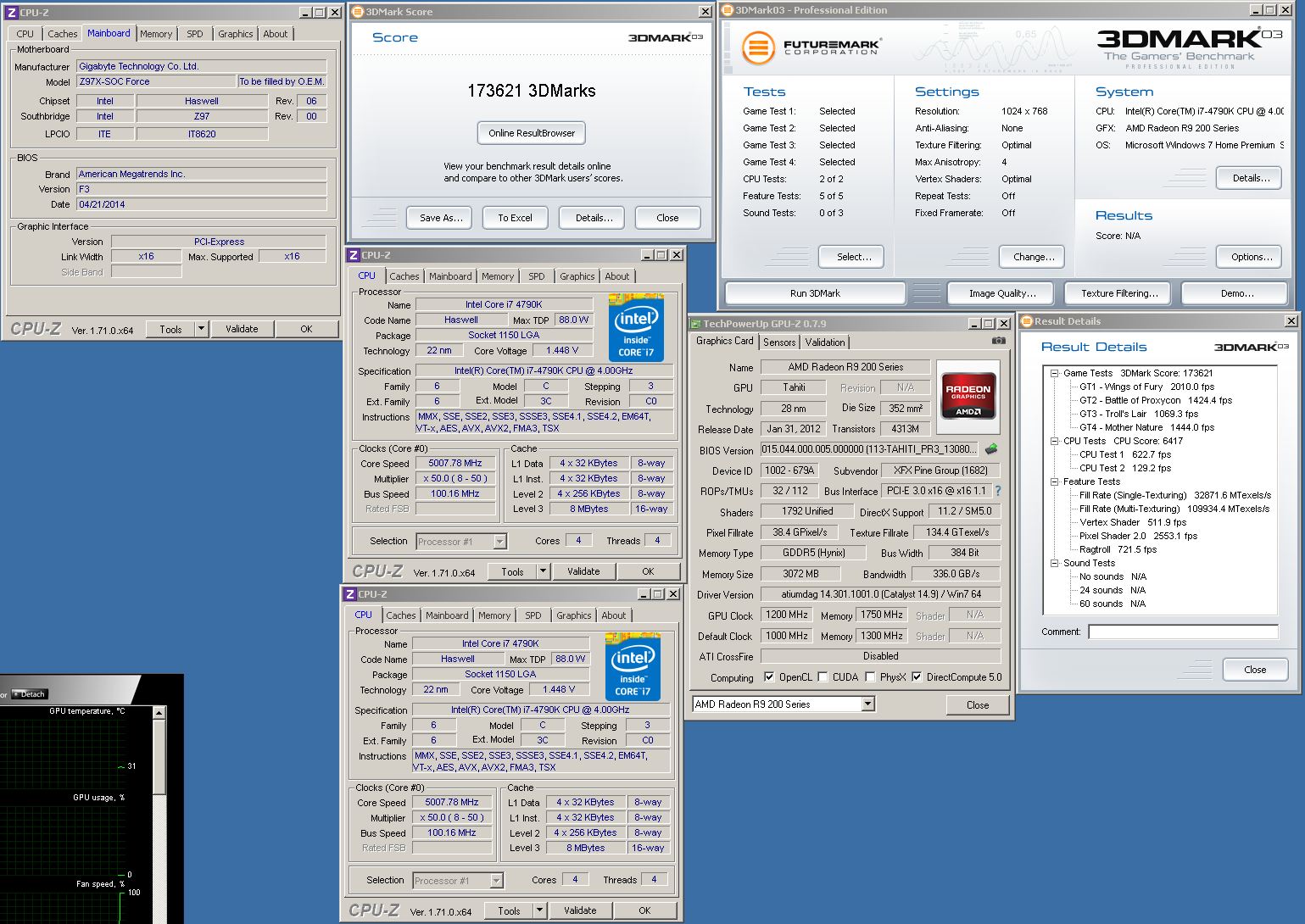Viewport: 1305px width, 924px height.
Task: Click Close in the GPU-Z window
Action: point(978,705)
